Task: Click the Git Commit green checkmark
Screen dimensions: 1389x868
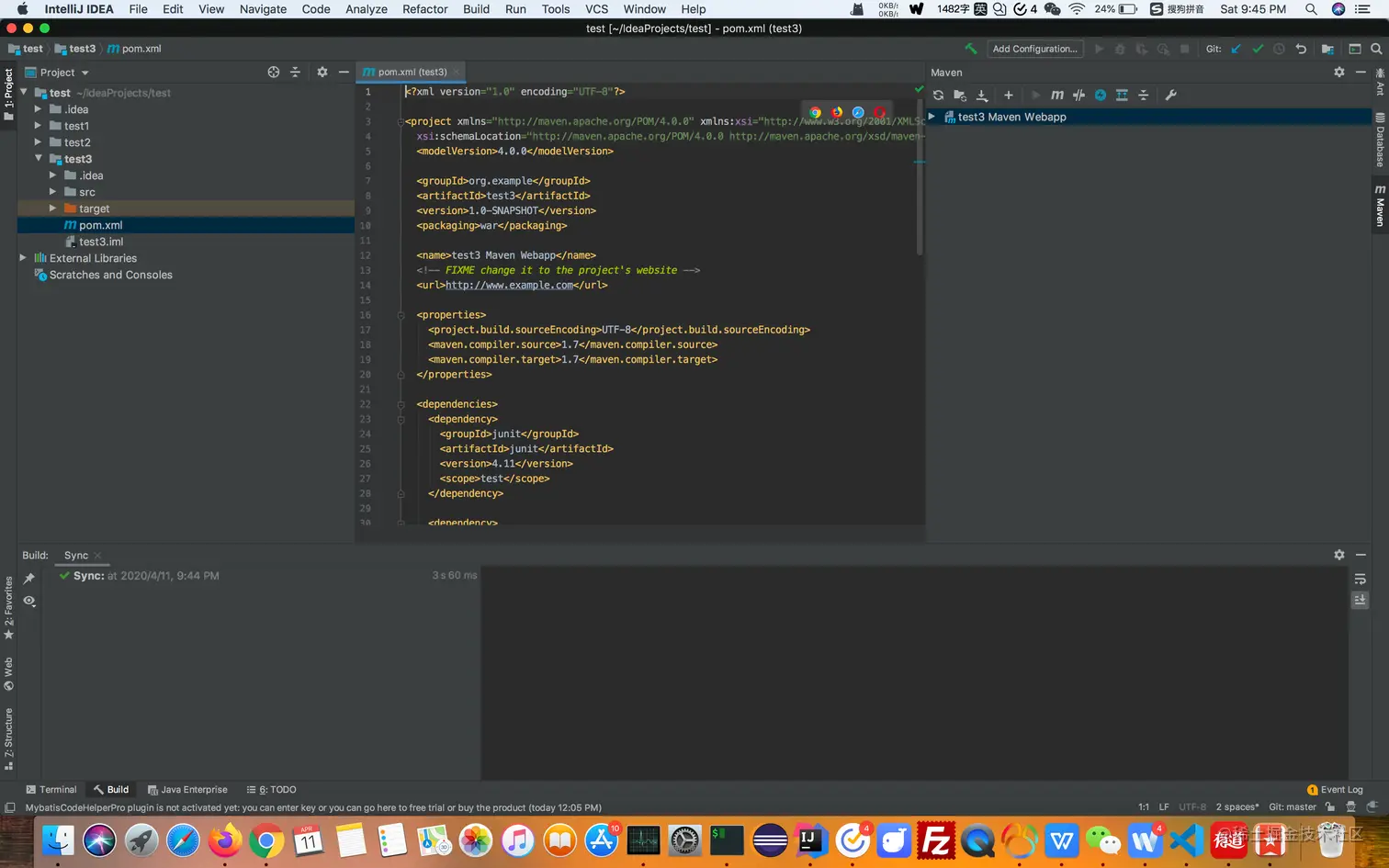Action: click(1258, 49)
